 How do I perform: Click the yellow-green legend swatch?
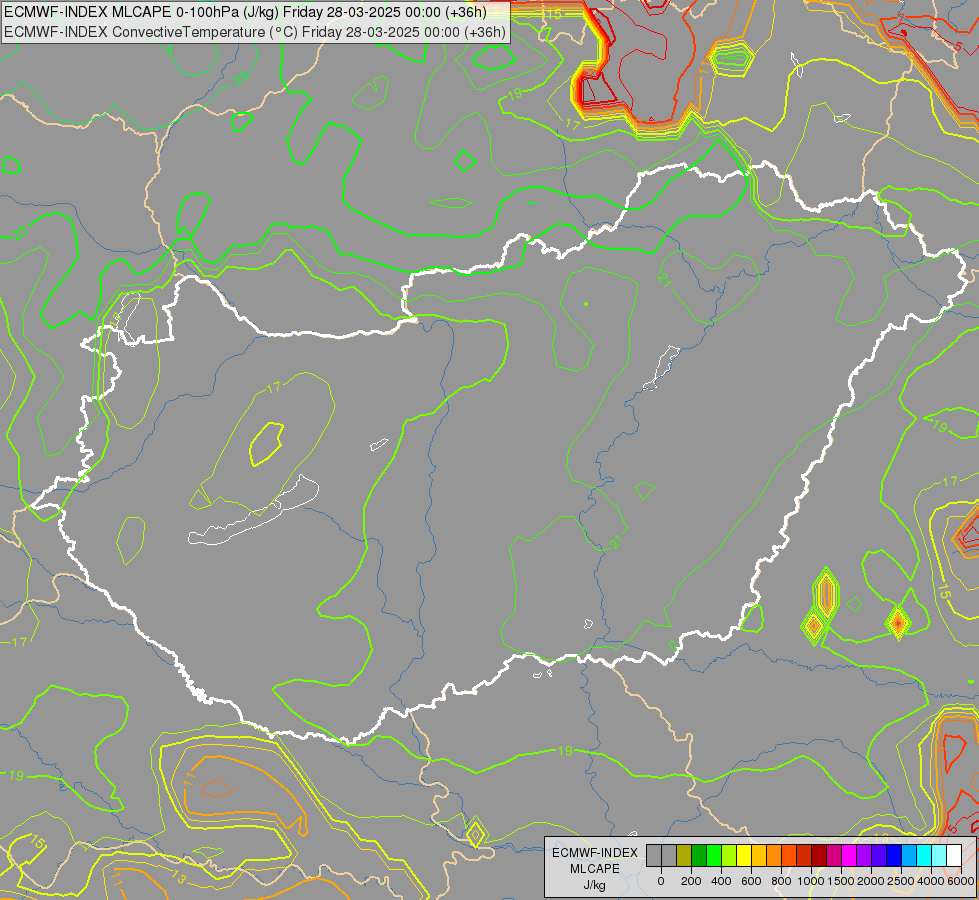pyautogui.click(x=729, y=855)
